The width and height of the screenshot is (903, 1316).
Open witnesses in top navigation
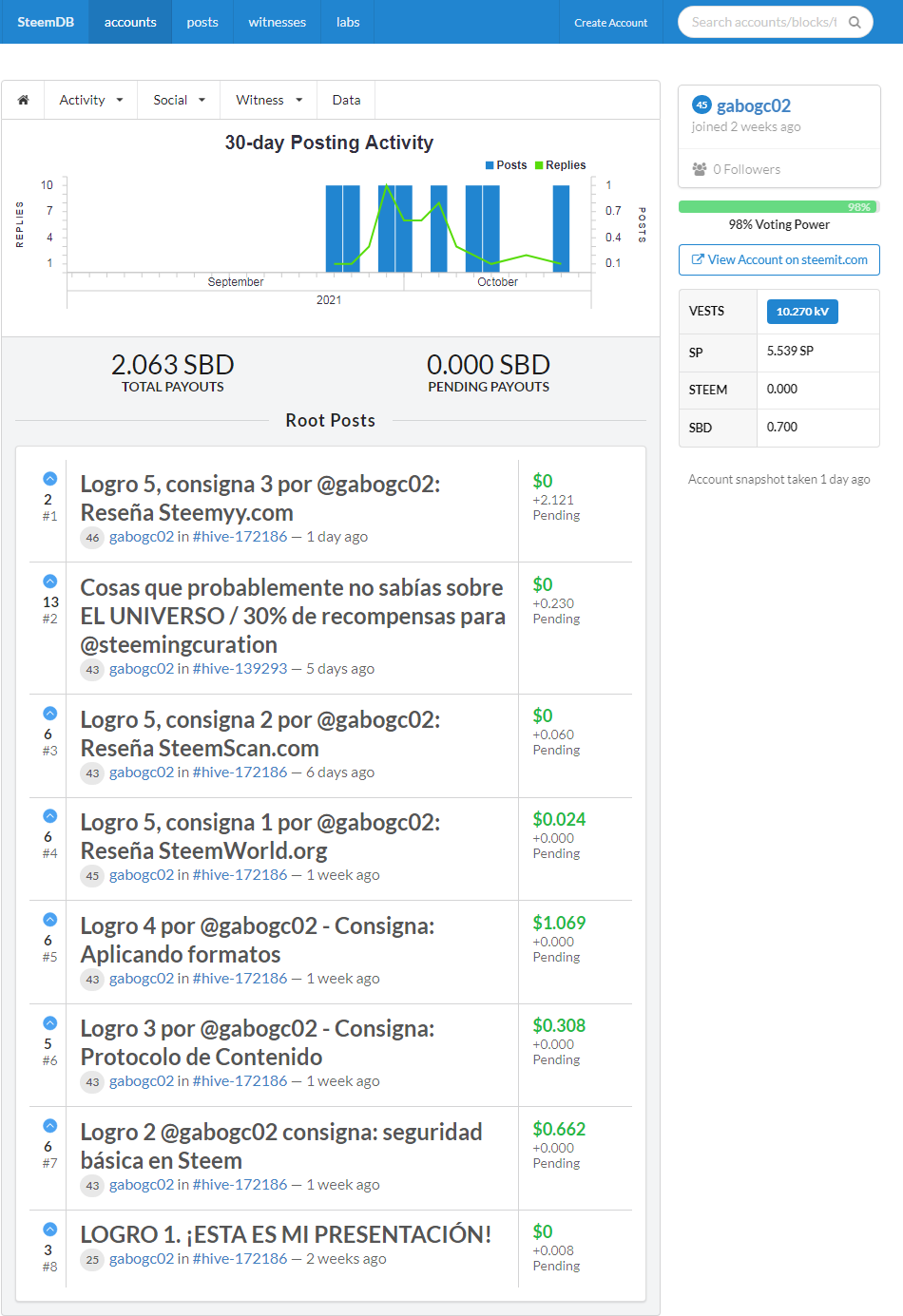(277, 22)
